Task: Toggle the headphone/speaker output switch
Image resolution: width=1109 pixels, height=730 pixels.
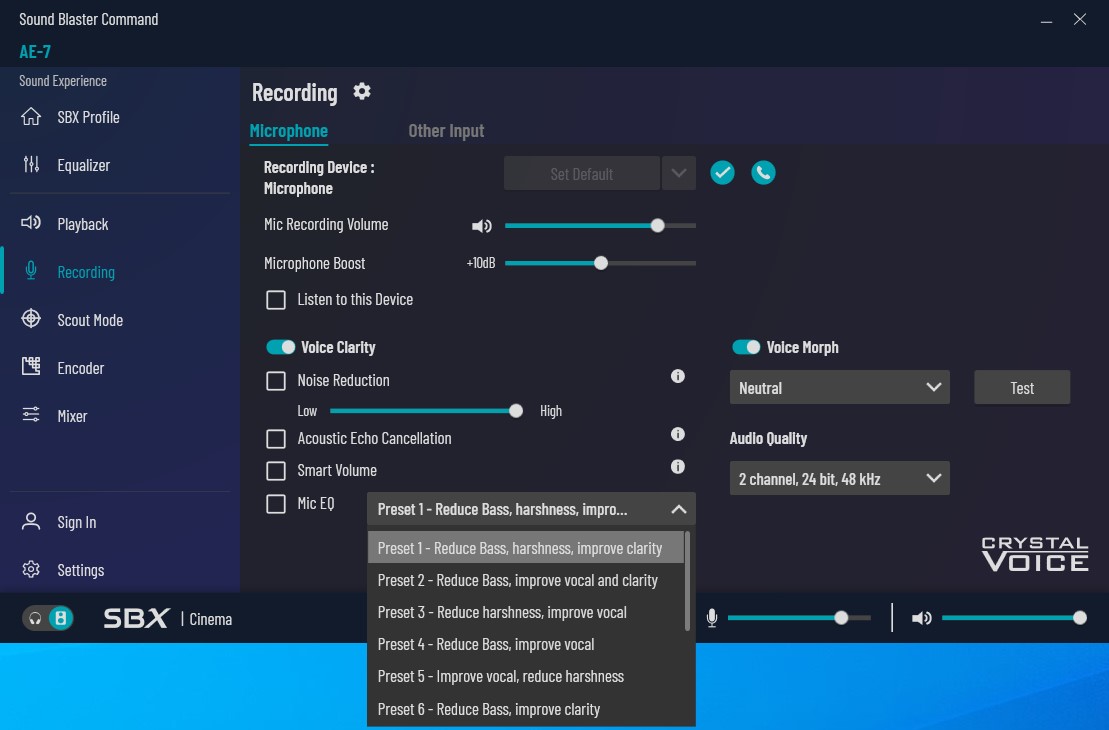Action: [x=47, y=618]
